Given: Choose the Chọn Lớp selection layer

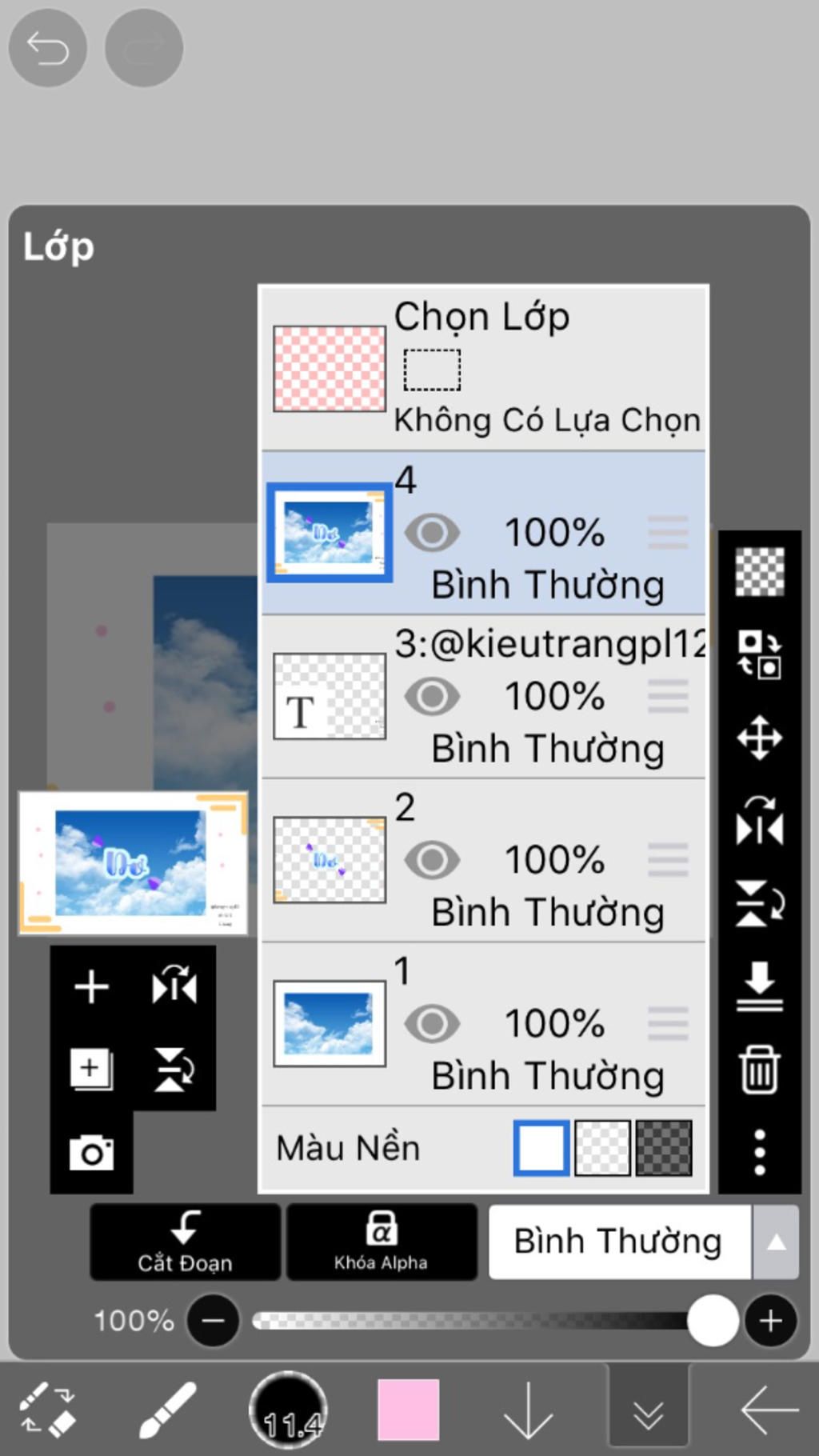Looking at the screenshot, I should point(483,368).
